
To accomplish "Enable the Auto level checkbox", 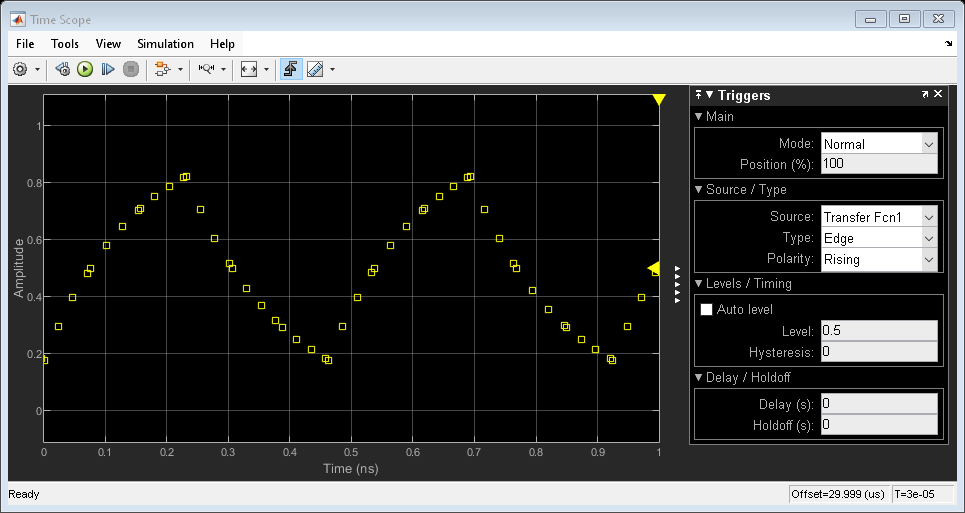I will (708, 310).
